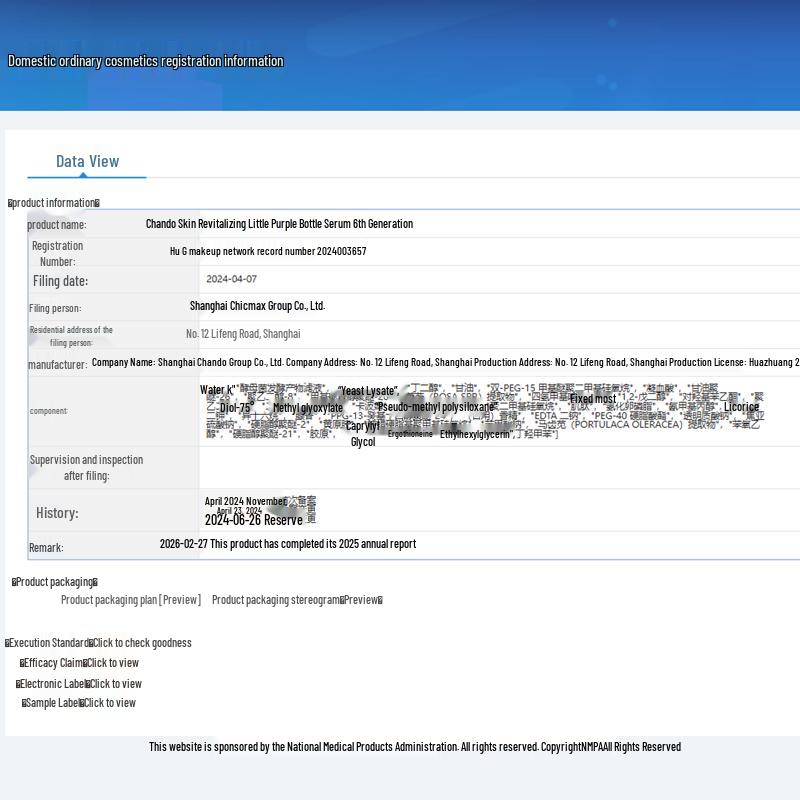800x800 pixels.
Task: Open Product packaging plan Preview link
Action: click(131, 600)
